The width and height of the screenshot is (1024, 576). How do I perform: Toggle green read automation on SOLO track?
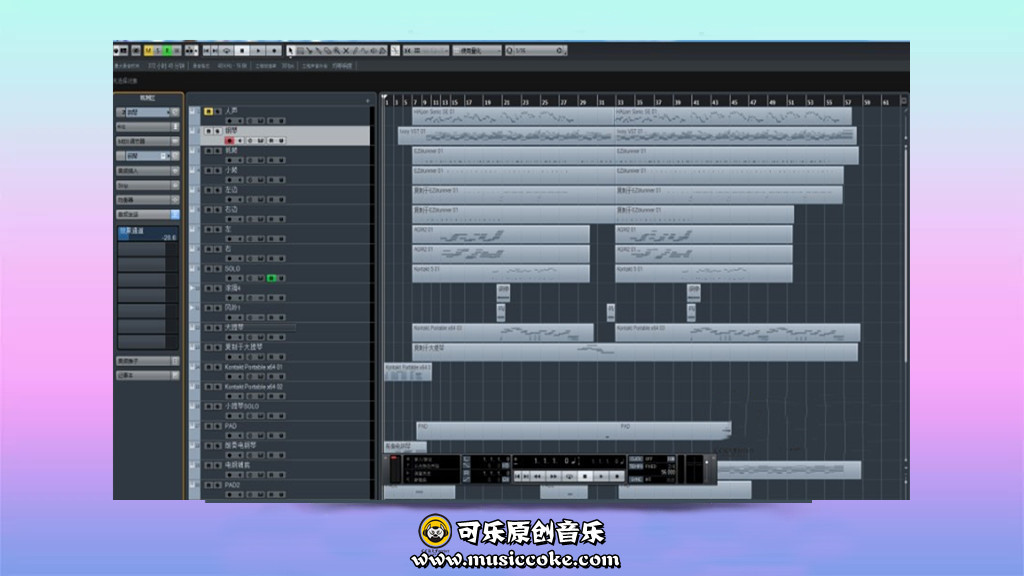coord(272,278)
